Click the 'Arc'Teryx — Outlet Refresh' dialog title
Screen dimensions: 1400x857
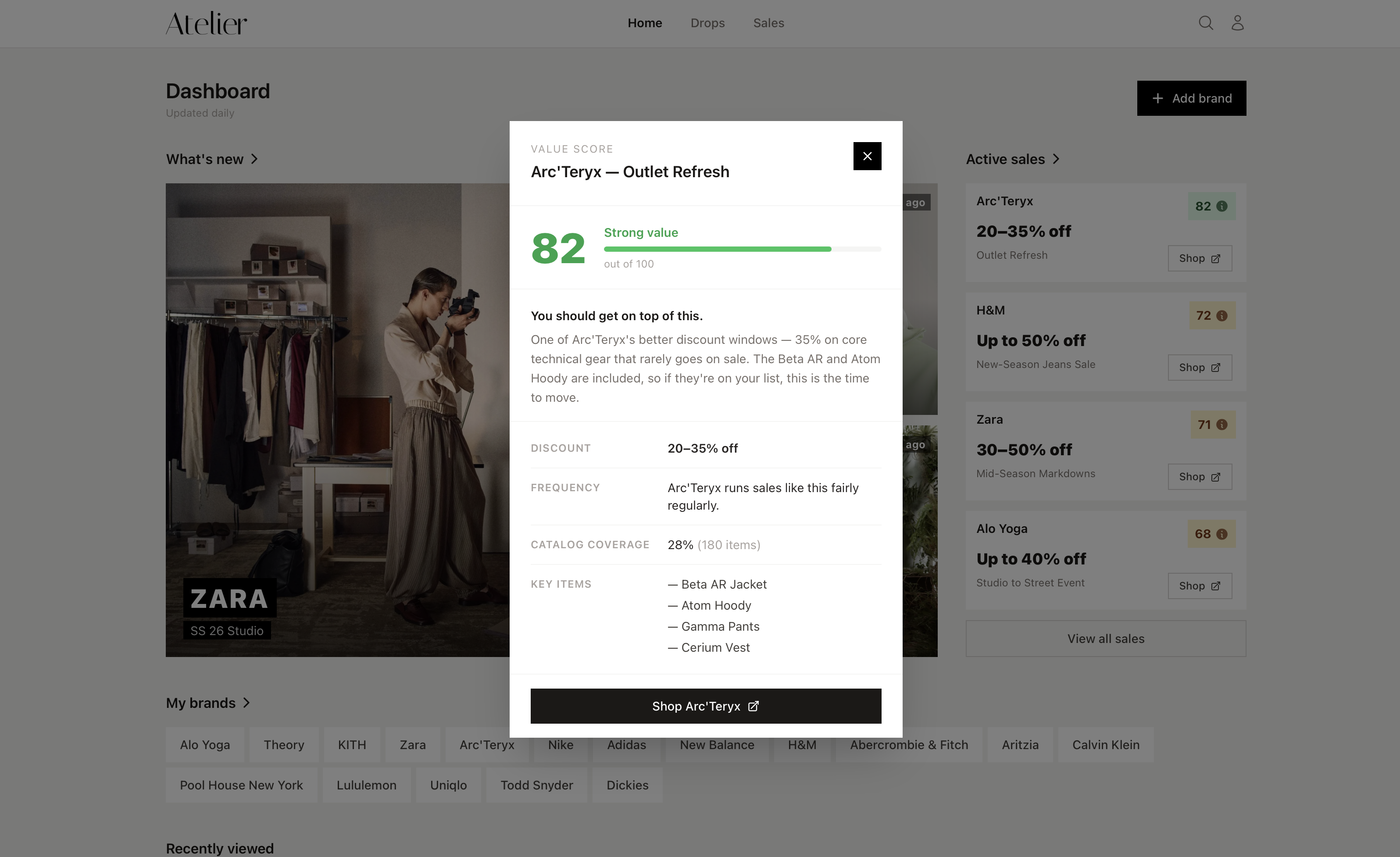pos(629,171)
